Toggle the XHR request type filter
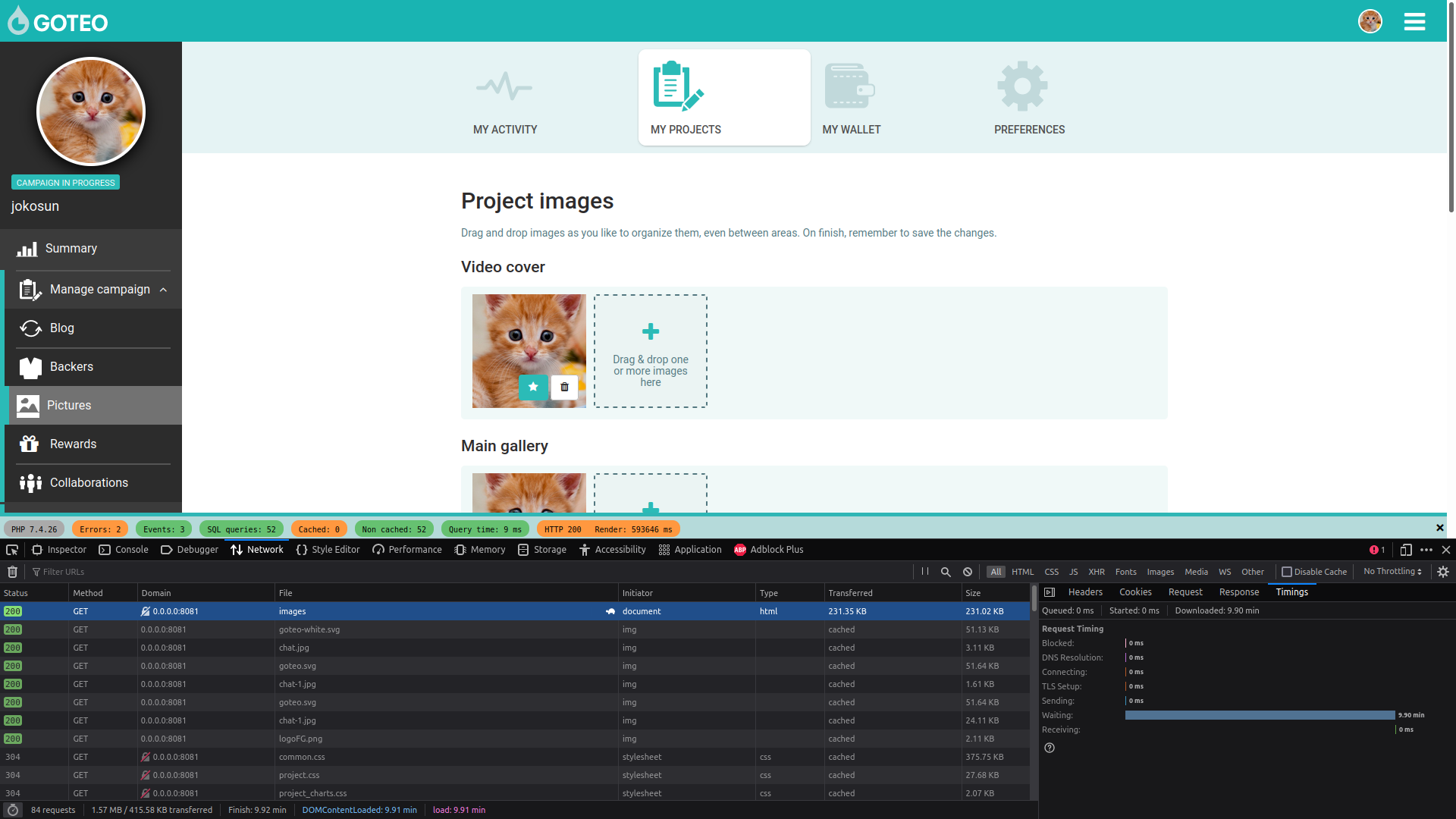 pos(1097,572)
